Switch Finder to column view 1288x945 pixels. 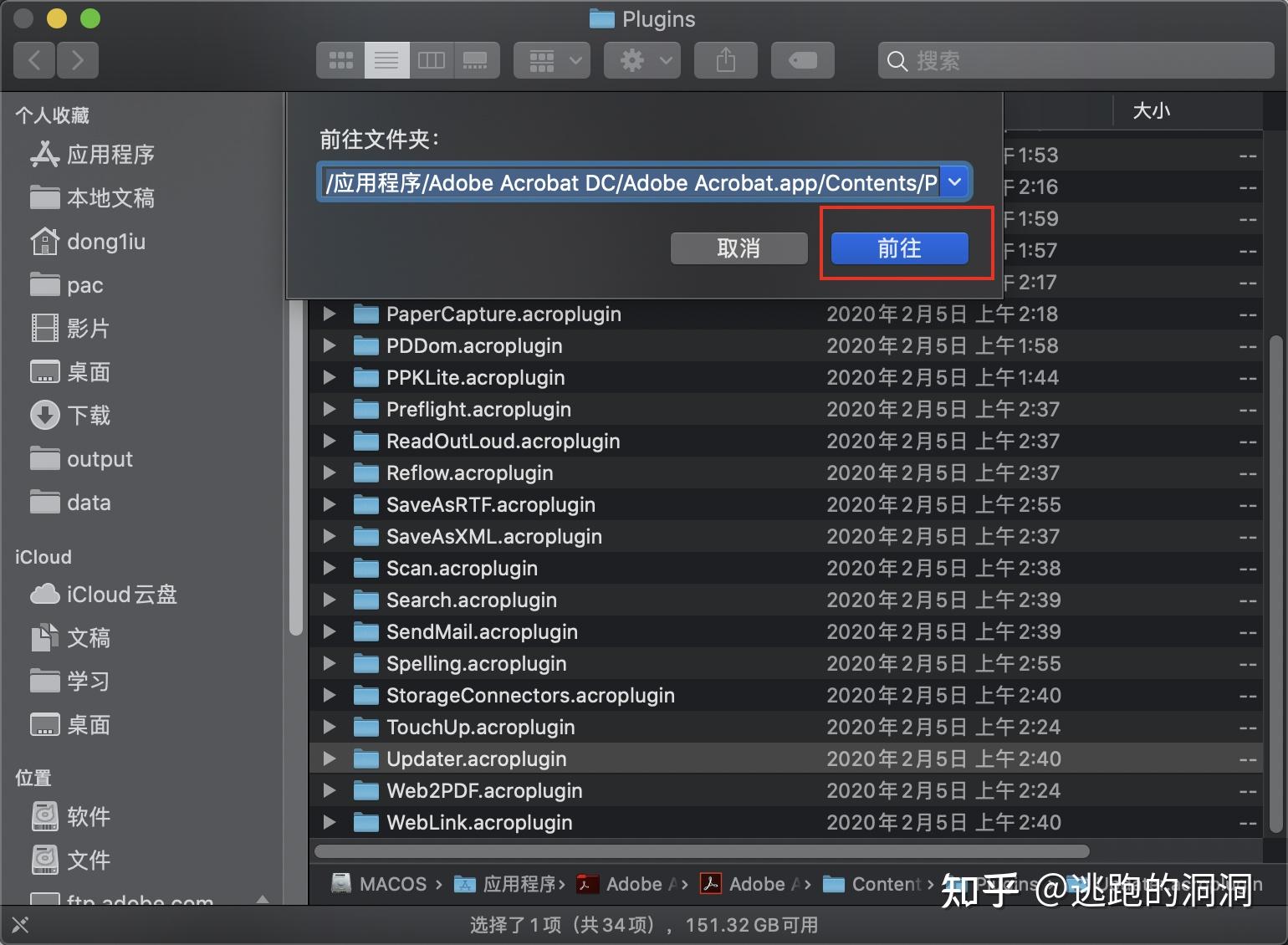tap(432, 60)
